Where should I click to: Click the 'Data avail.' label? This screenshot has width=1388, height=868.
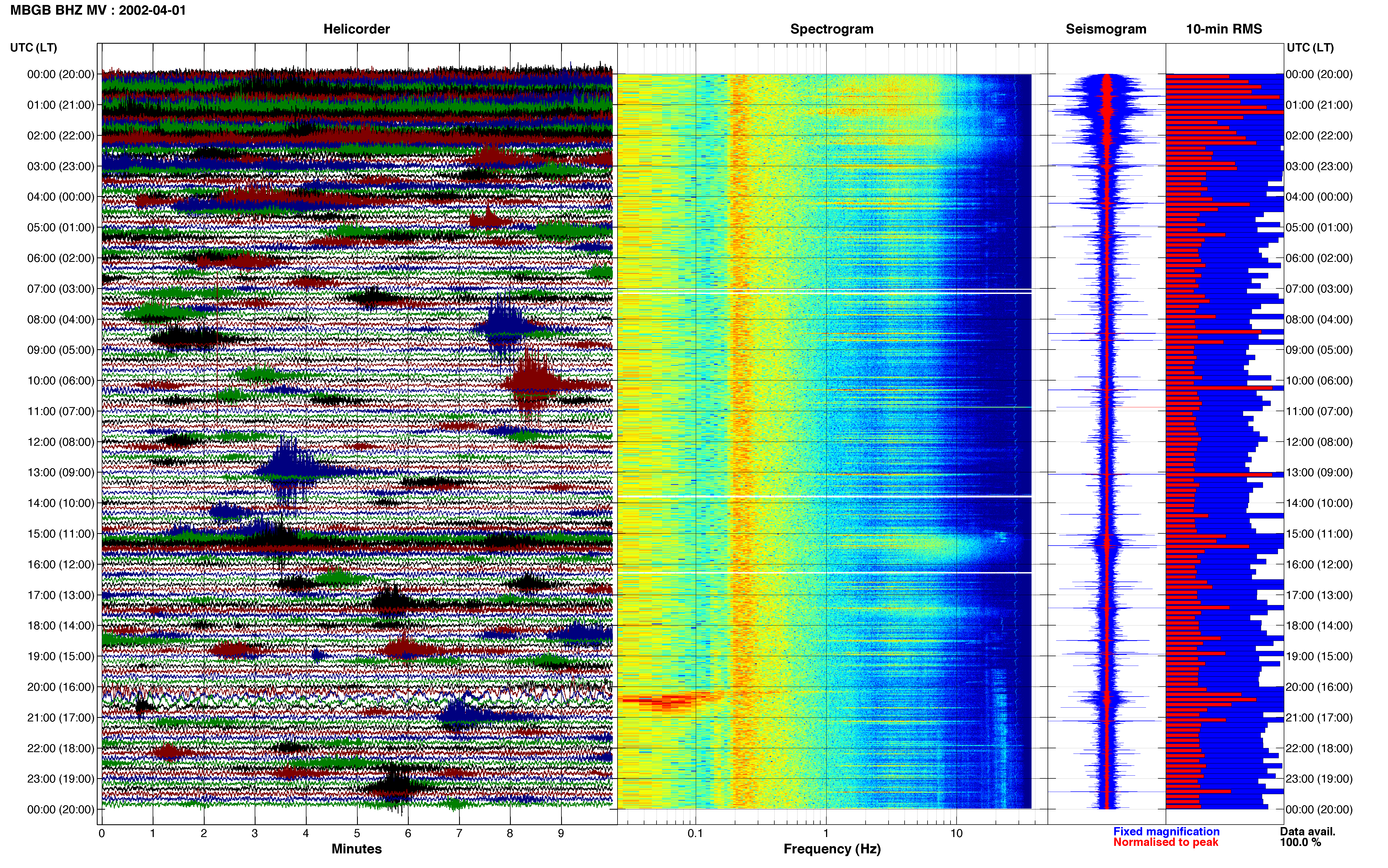(1308, 832)
